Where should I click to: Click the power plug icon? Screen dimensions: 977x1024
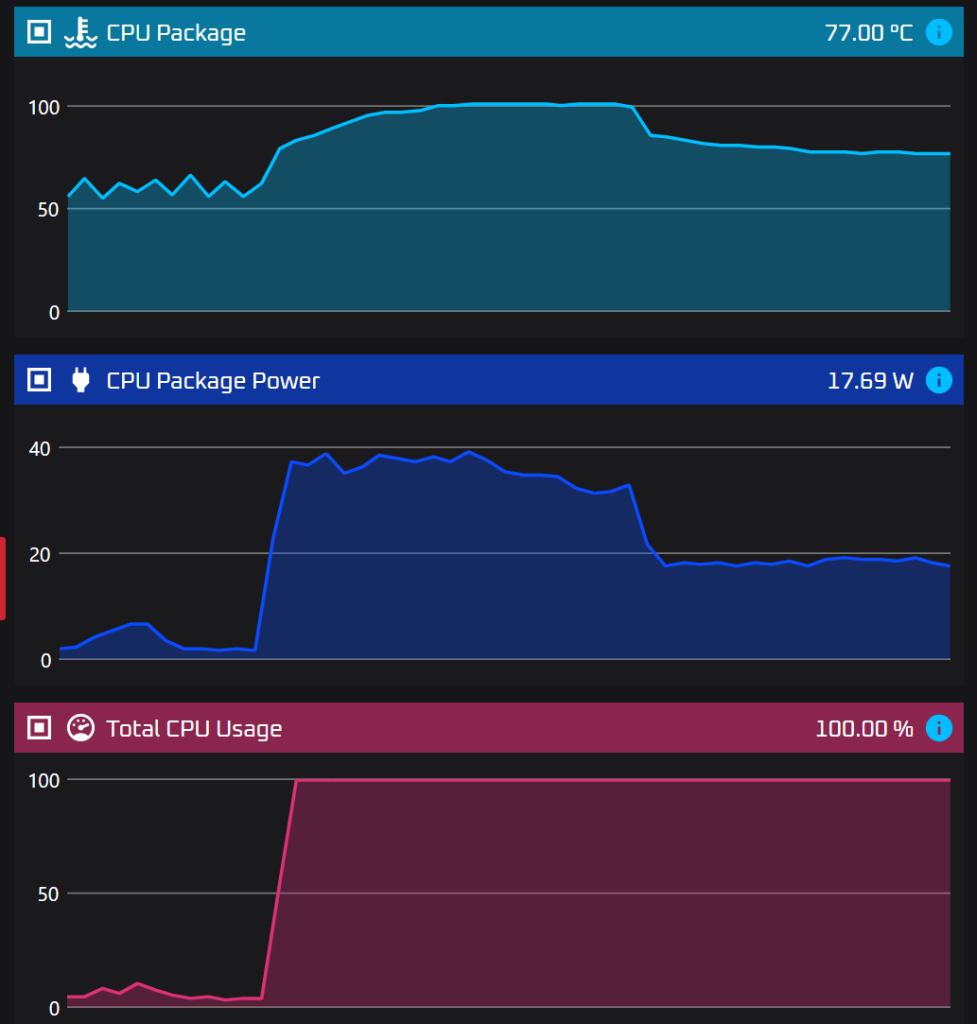[x=80, y=380]
